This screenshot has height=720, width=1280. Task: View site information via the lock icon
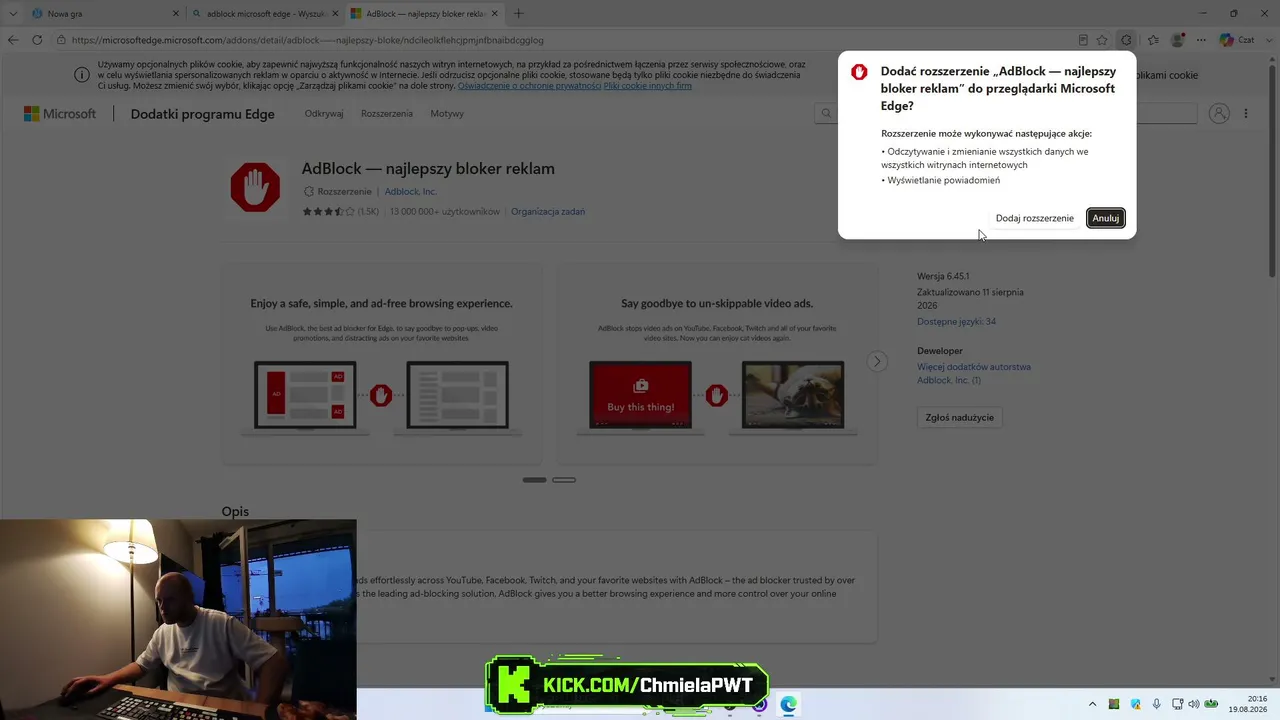pos(62,40)
